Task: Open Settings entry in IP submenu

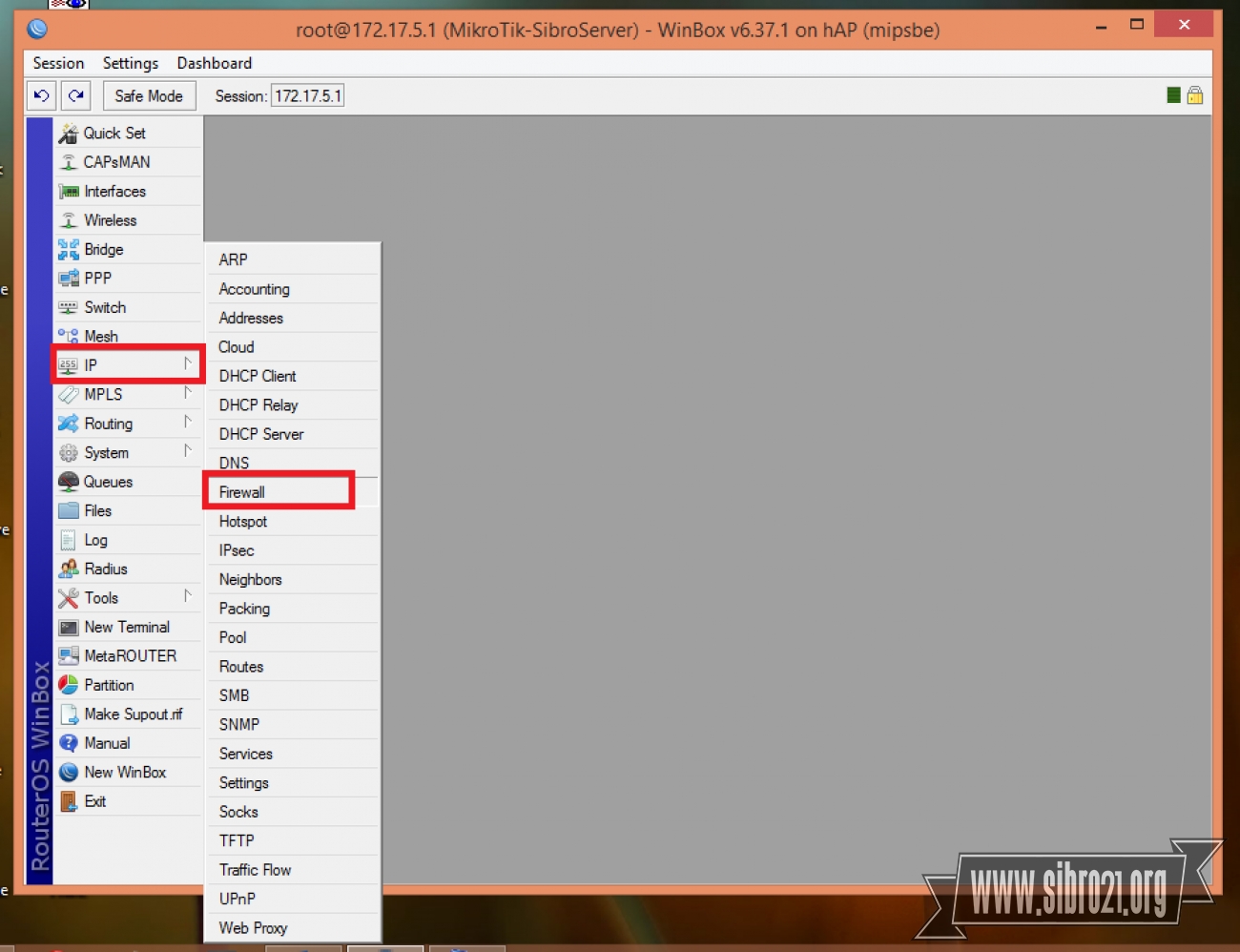Action: [x=293, y=783]
